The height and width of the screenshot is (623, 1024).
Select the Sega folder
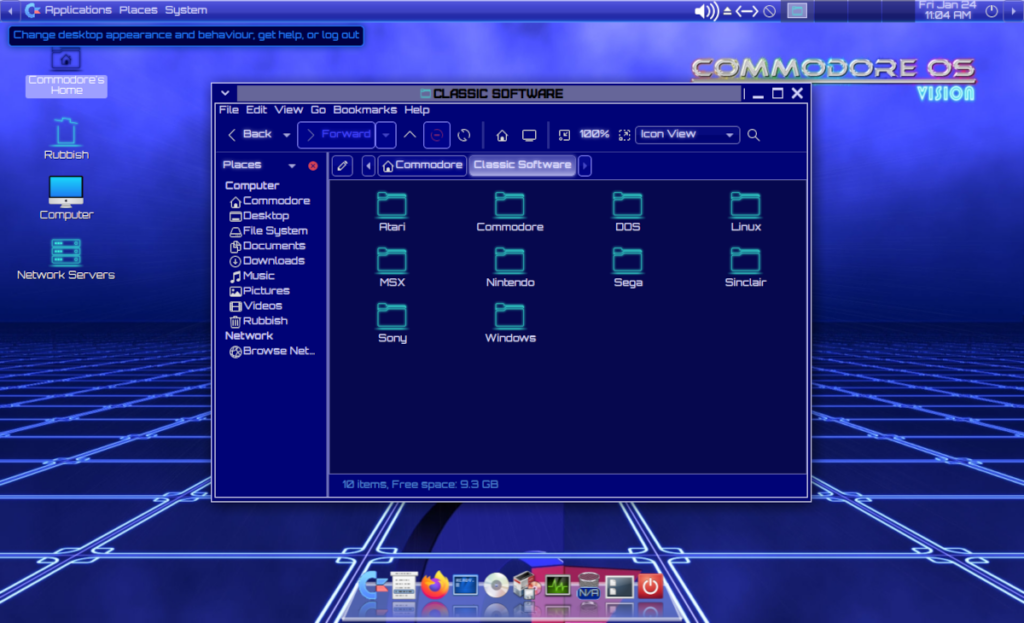pos(628,266)
